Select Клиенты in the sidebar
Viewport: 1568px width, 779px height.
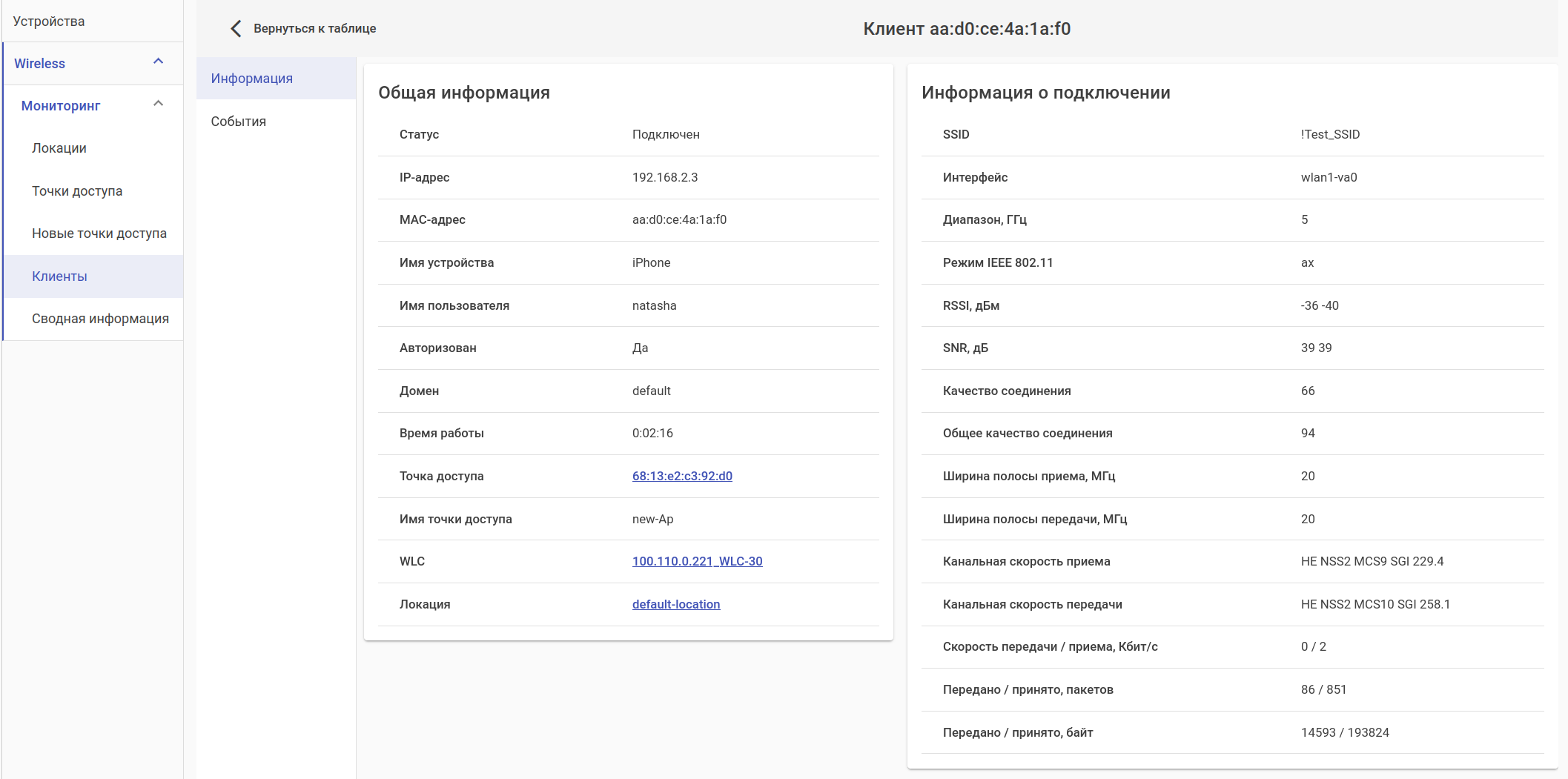59,276
